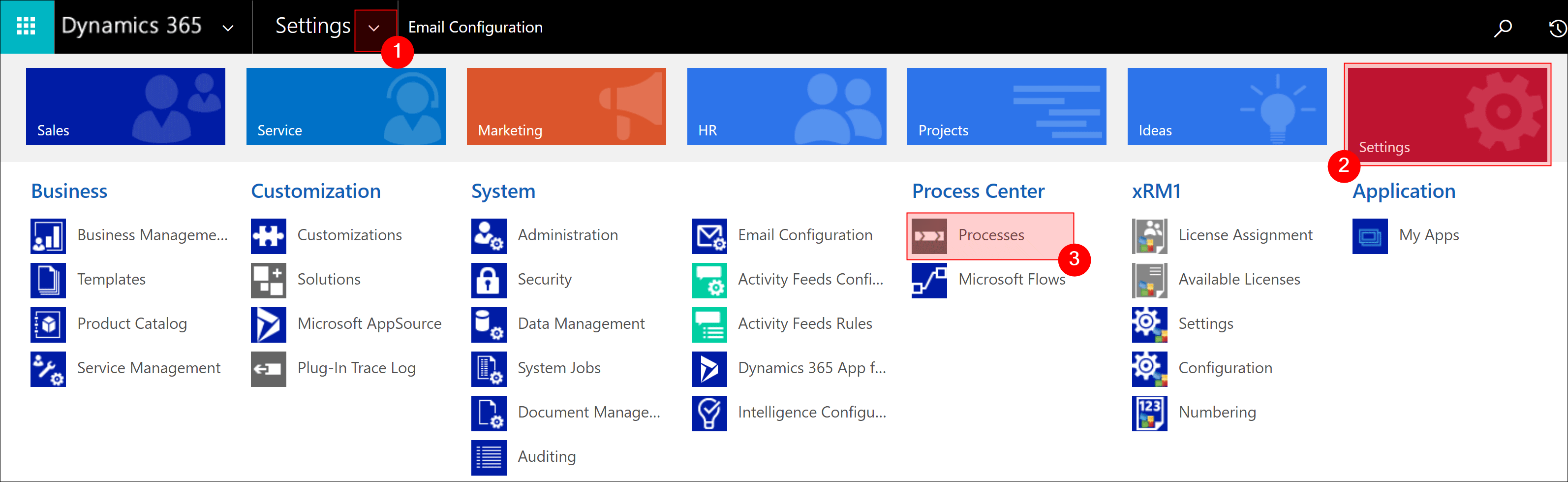Click the My Apps icon

pyautogui.click(x=1370, y=236)
